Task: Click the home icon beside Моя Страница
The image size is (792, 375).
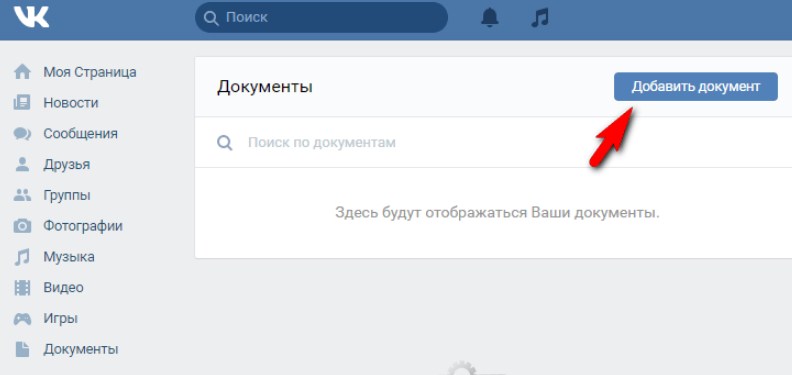Action: 22,72
